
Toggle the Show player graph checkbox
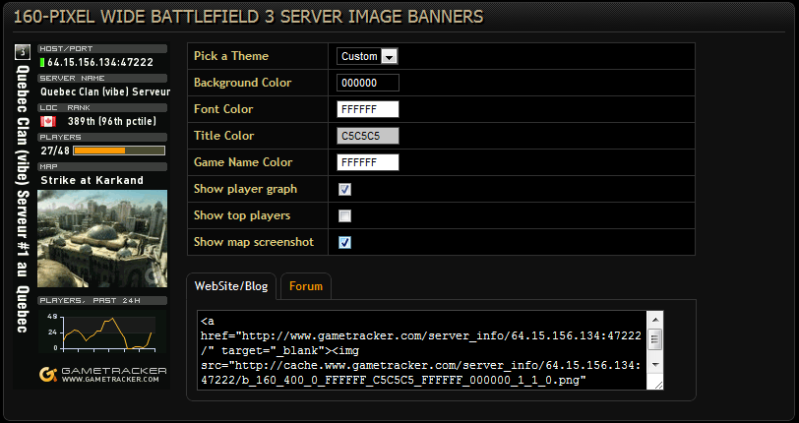click(345, 190)
